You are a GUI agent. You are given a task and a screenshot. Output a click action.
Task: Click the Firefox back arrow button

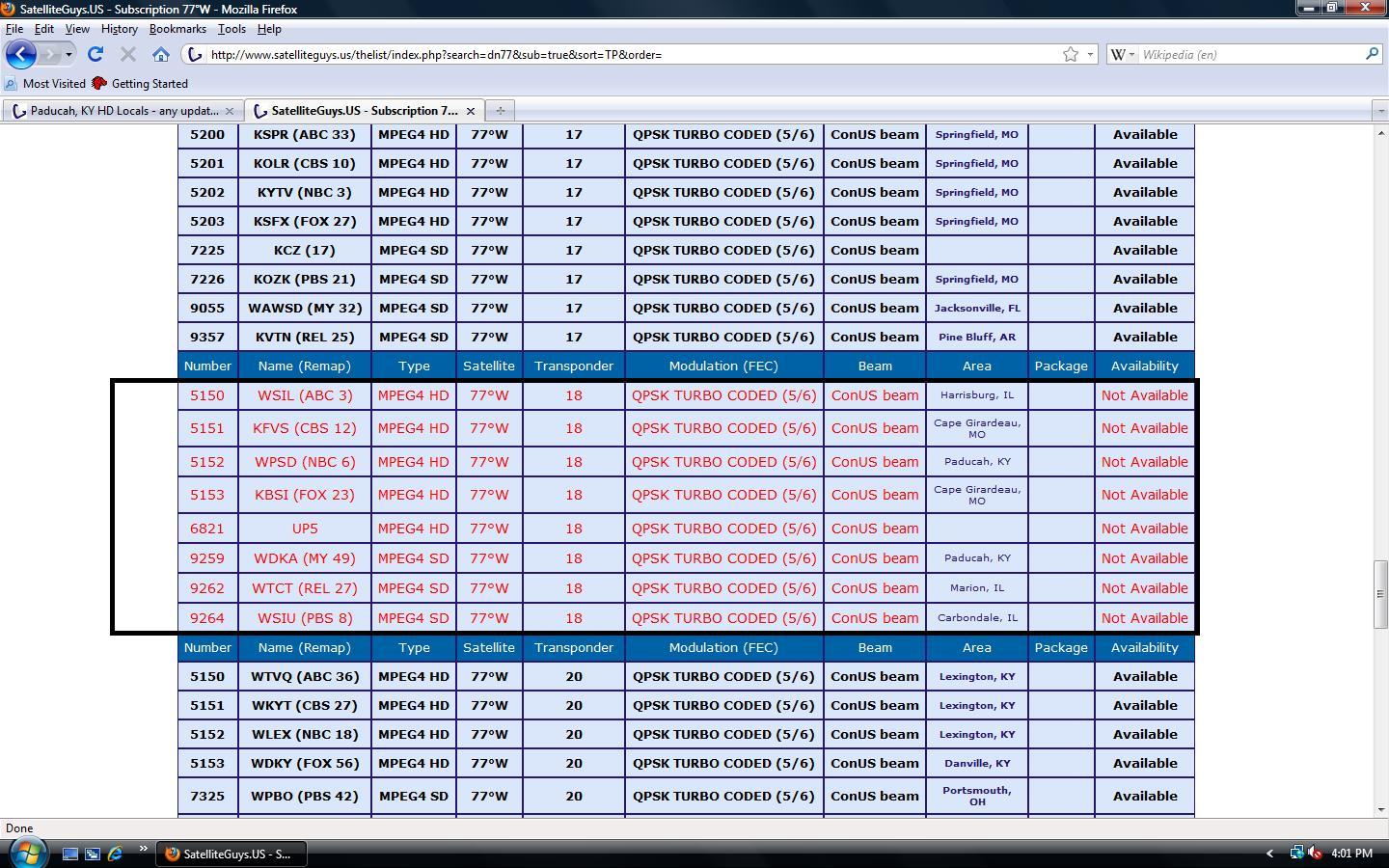click(21, 54)
